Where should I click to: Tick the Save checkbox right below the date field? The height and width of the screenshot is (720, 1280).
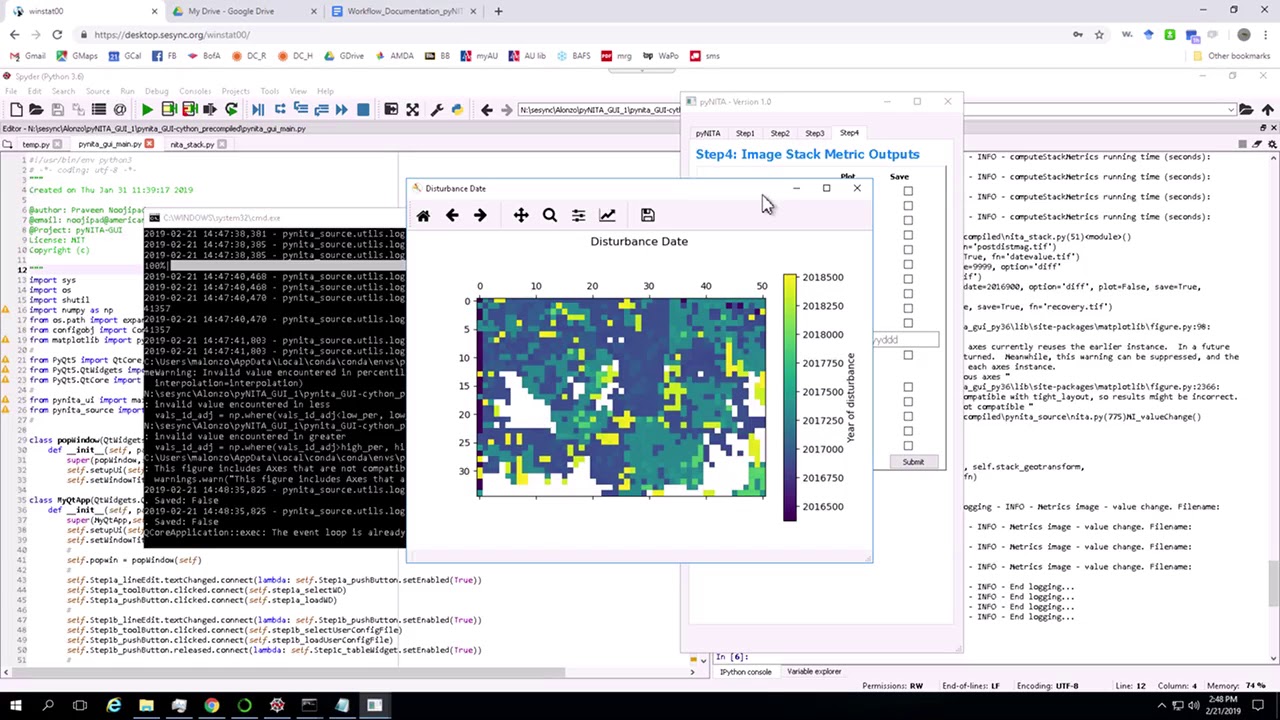click(908, 356)
